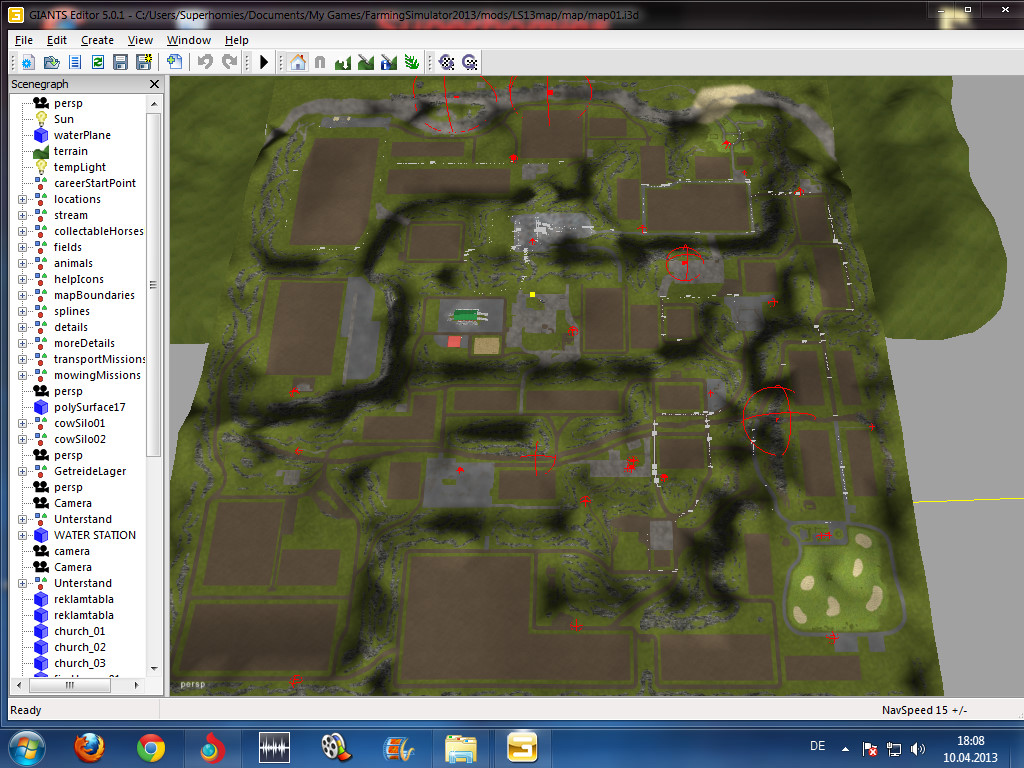Expand the cowSilo01 node
The image size is (1024, 768).
[22, 423]
